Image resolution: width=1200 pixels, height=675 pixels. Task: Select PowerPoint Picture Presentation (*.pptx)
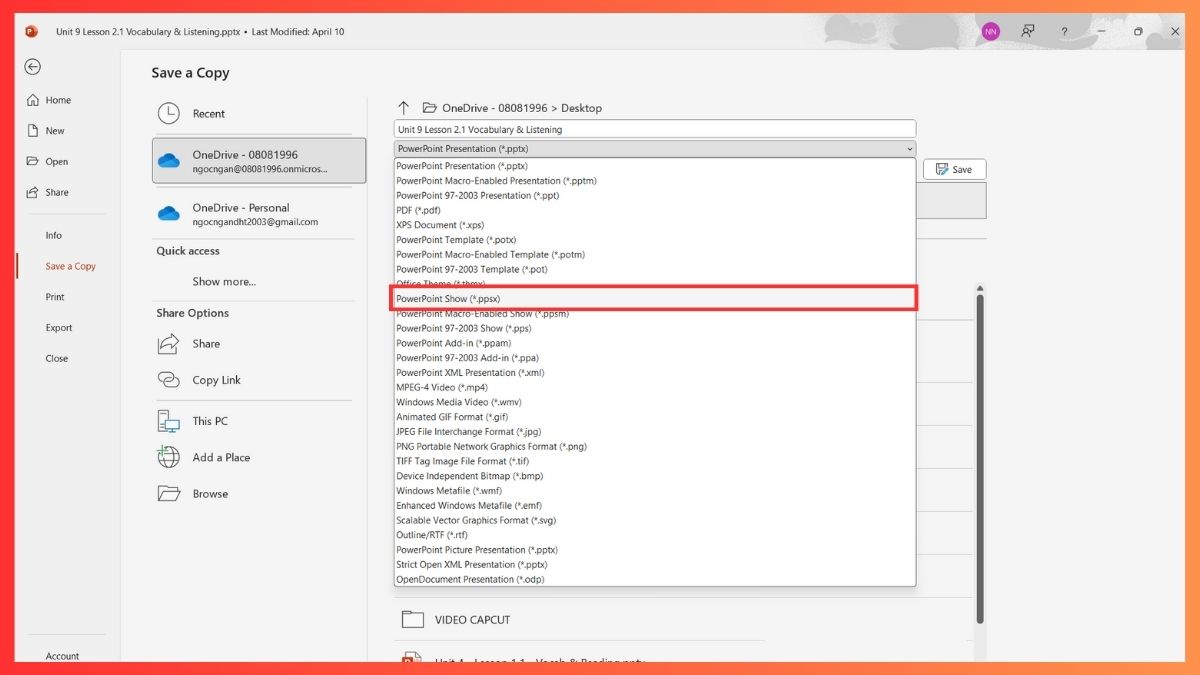[x=655, y=550]
